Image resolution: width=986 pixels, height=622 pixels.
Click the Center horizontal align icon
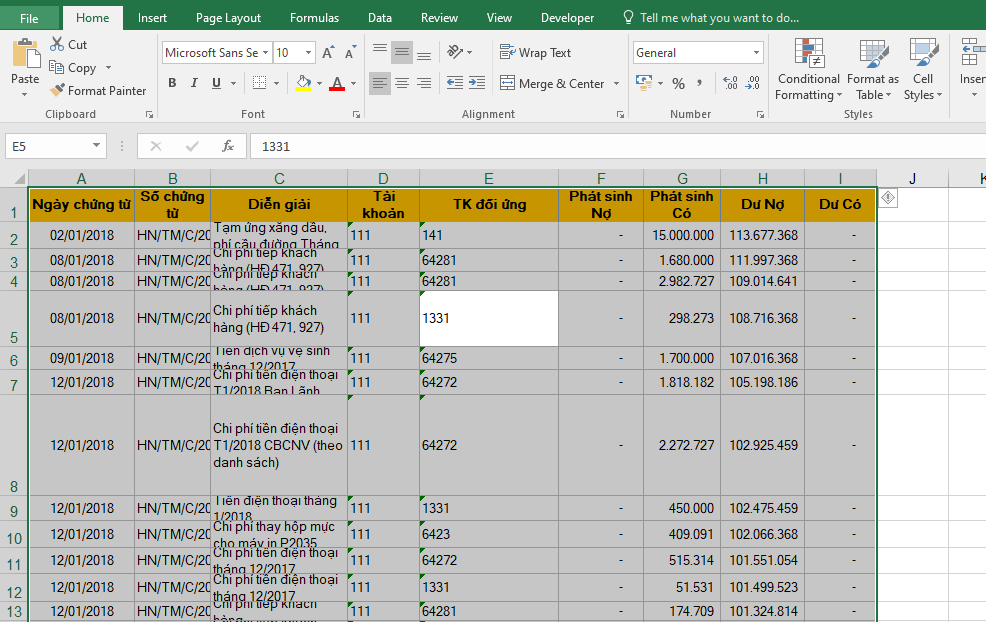click(x=401, y=83)
